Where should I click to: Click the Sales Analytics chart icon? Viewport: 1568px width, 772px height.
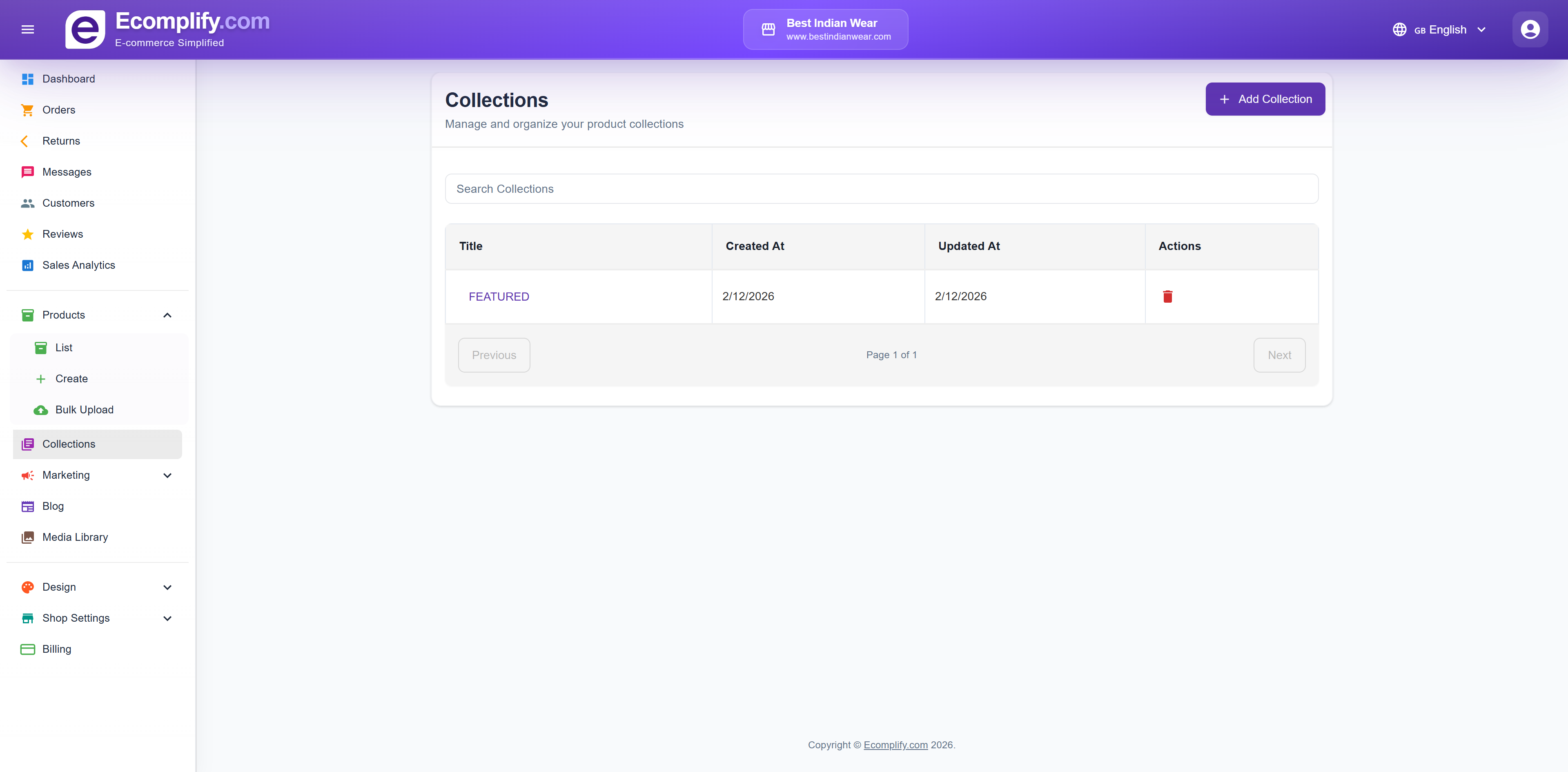click(x=27, y=266)
